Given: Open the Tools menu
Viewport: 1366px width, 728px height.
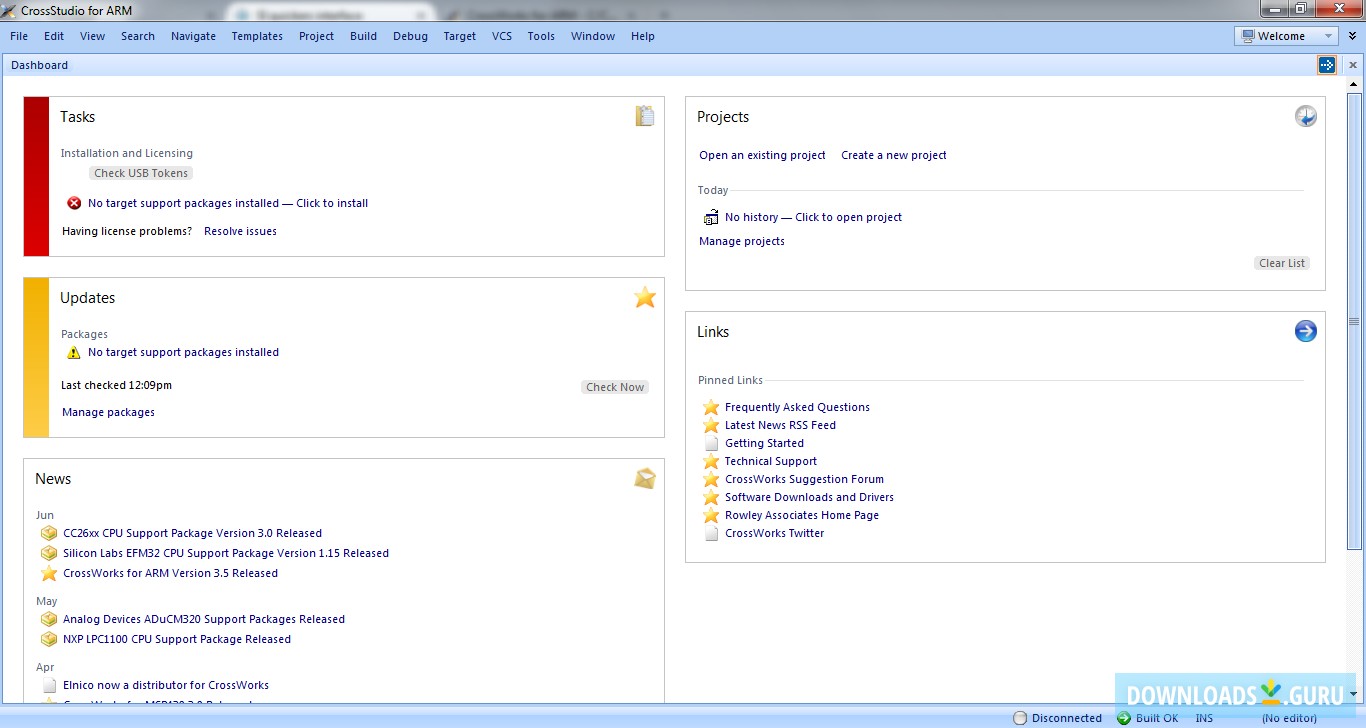Looking at the screenshot, I should (541, 36).
